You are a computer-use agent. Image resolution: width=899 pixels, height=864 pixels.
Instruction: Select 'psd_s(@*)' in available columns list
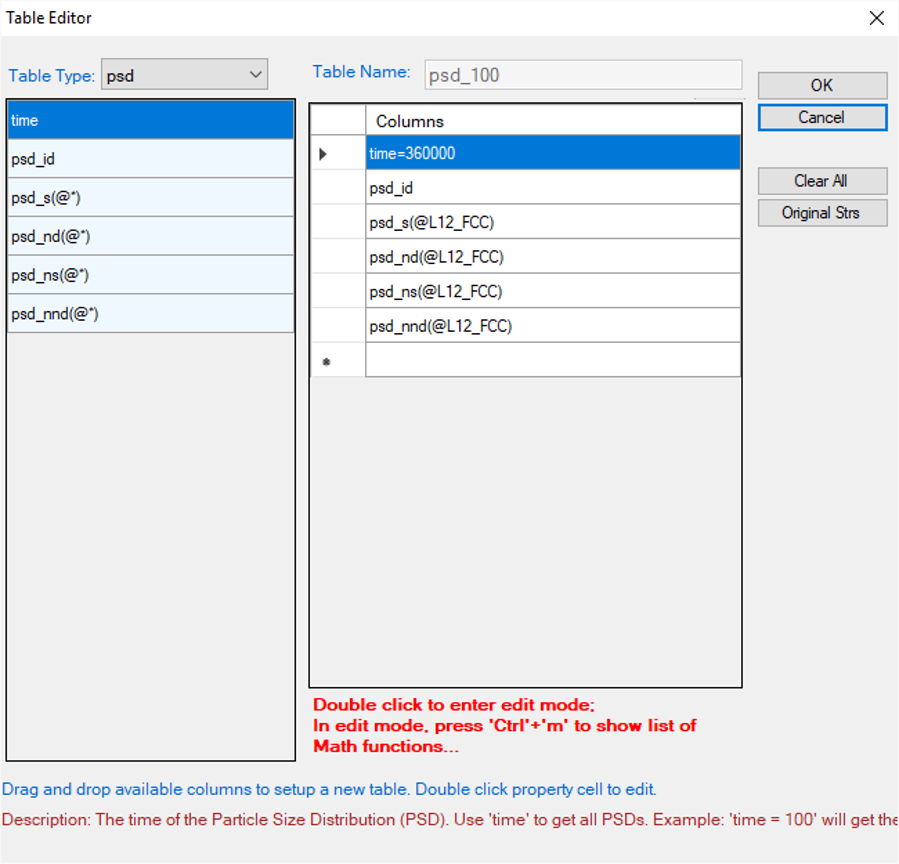point(150,198)
